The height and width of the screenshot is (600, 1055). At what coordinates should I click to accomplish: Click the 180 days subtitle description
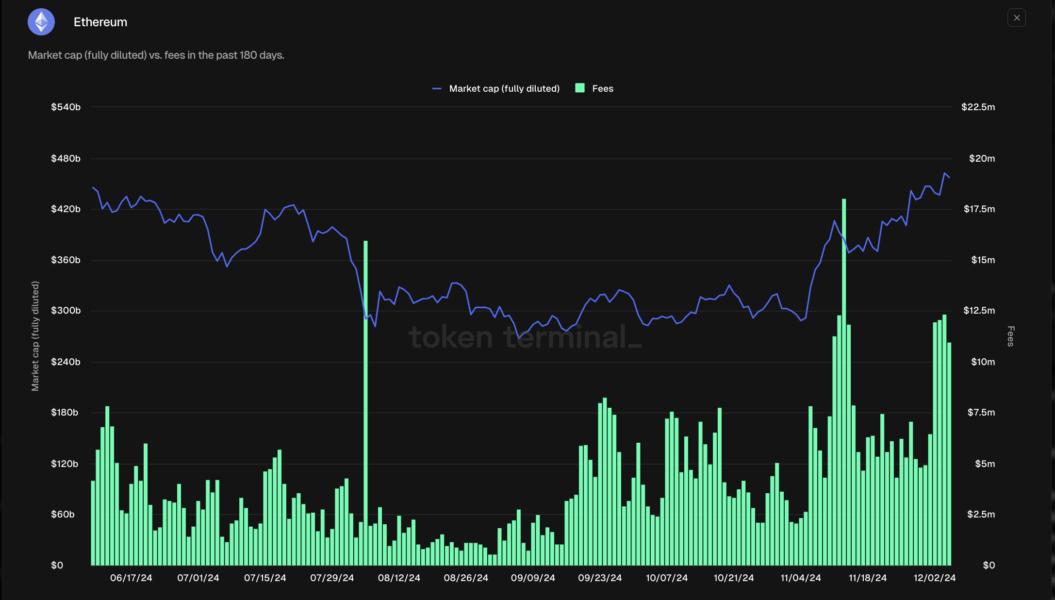156,55
